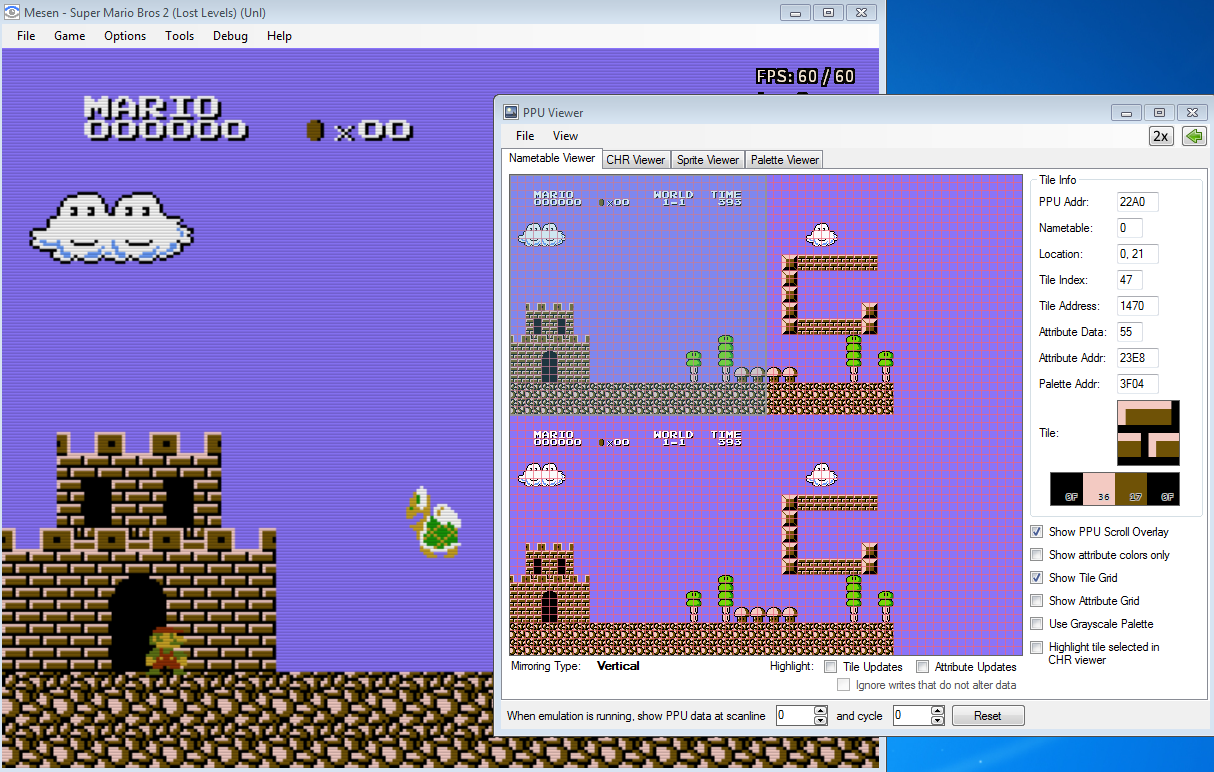This screenshot has height=772, width=1214.
Task: Enable Show Attribute Grid
Action: coord(1038,601)
